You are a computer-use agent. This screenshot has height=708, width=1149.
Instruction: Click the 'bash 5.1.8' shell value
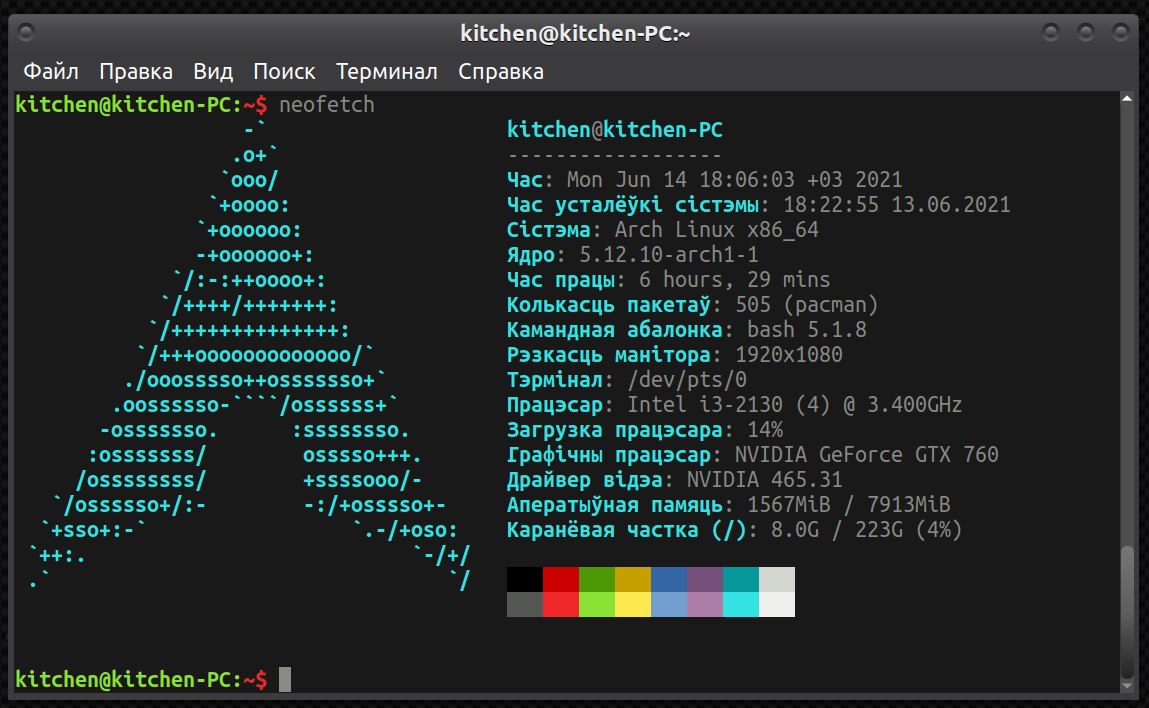807,329
